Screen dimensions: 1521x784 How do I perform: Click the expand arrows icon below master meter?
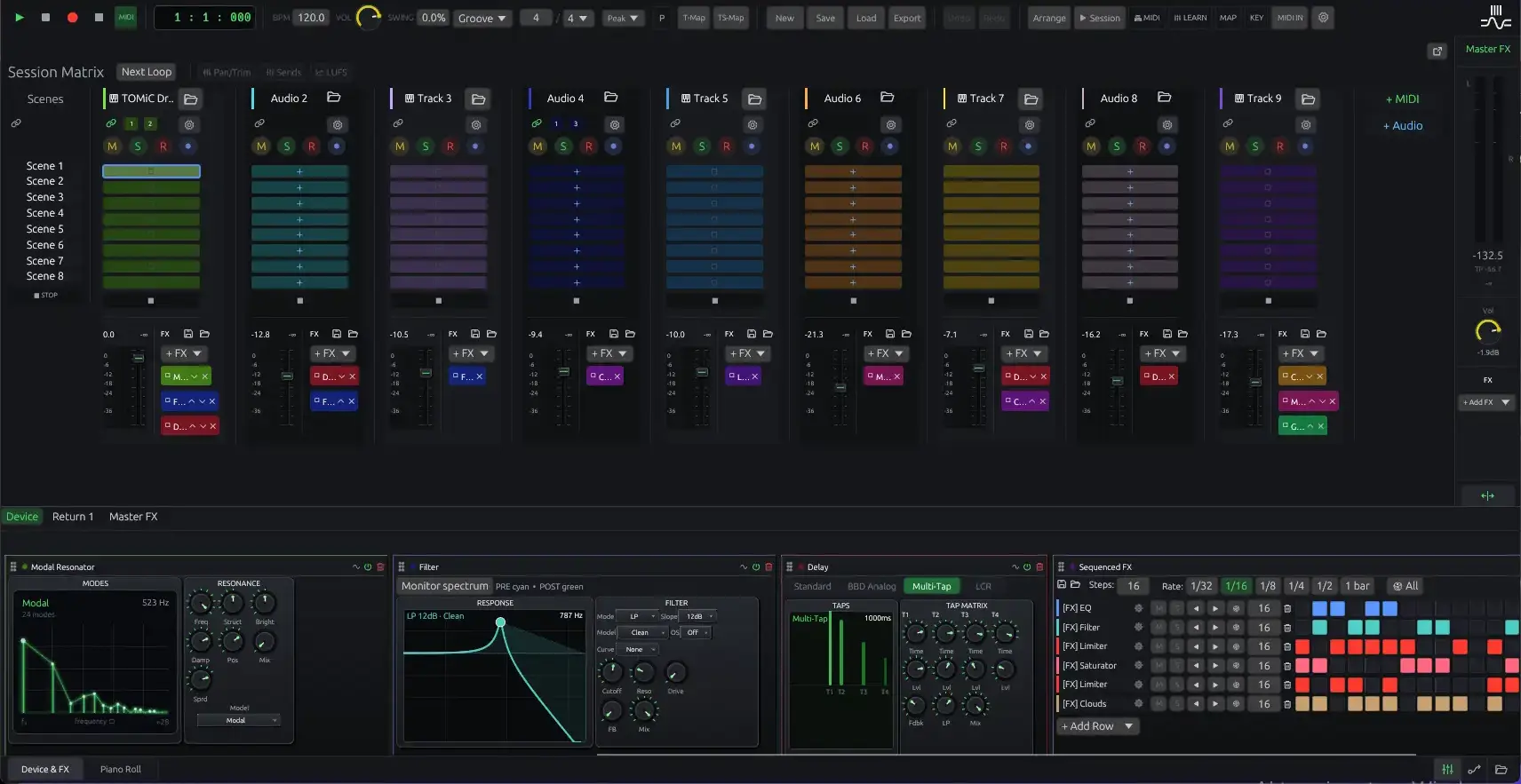pos(1487,496)
